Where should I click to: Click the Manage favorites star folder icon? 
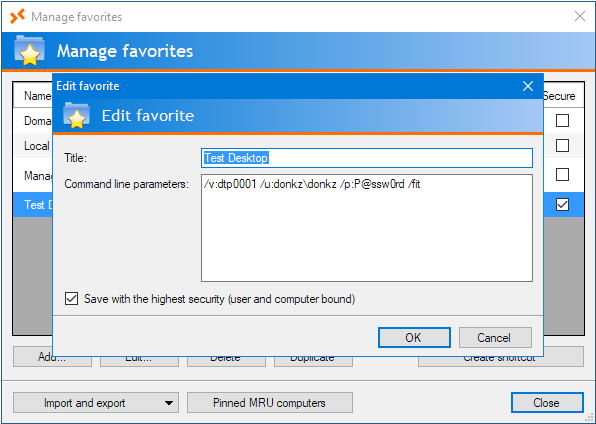pyautogui.click(x=29, y=51)
